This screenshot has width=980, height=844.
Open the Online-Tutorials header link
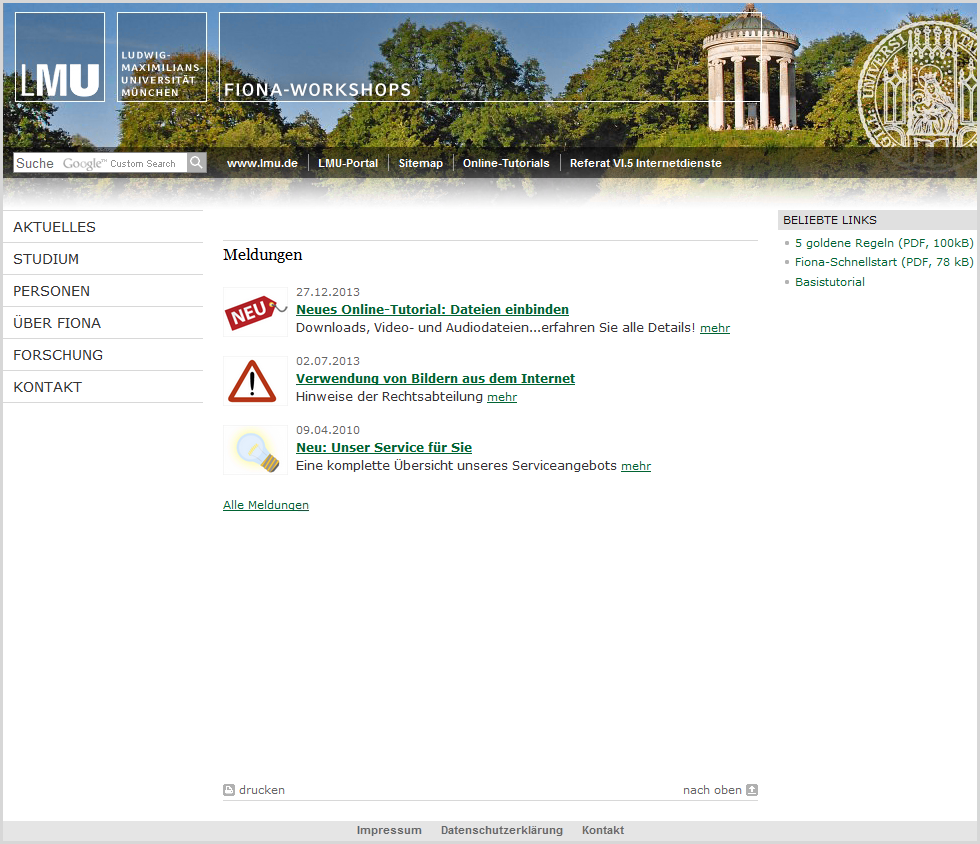tap(506, 163)
